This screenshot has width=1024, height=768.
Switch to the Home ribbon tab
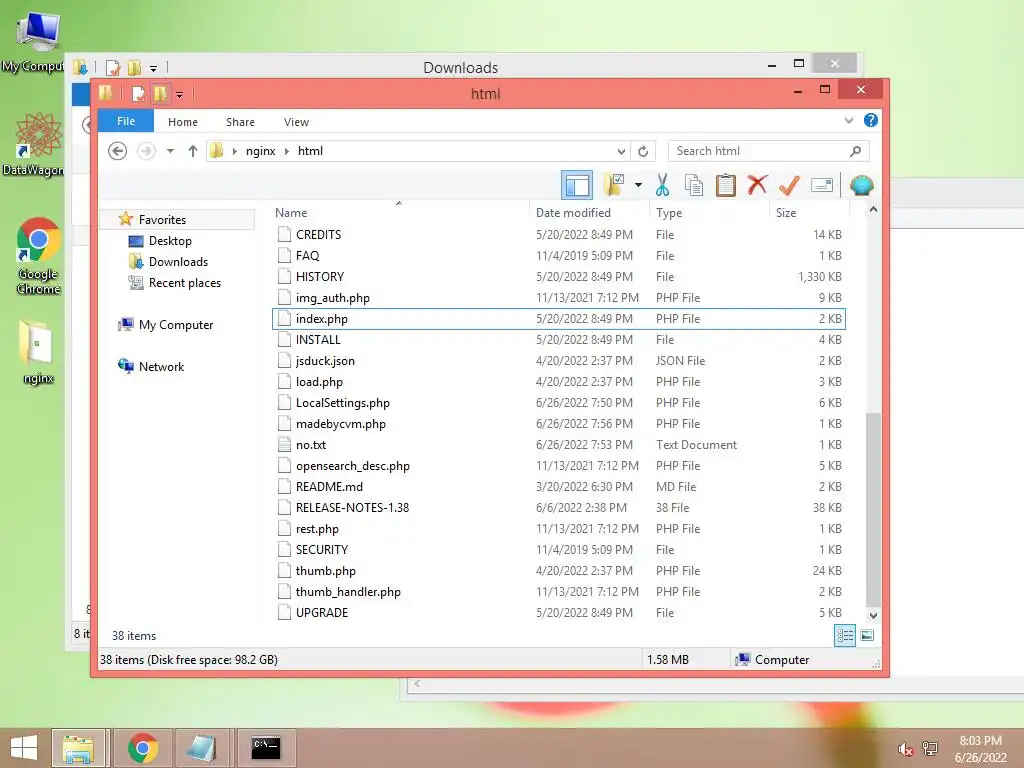183,122
